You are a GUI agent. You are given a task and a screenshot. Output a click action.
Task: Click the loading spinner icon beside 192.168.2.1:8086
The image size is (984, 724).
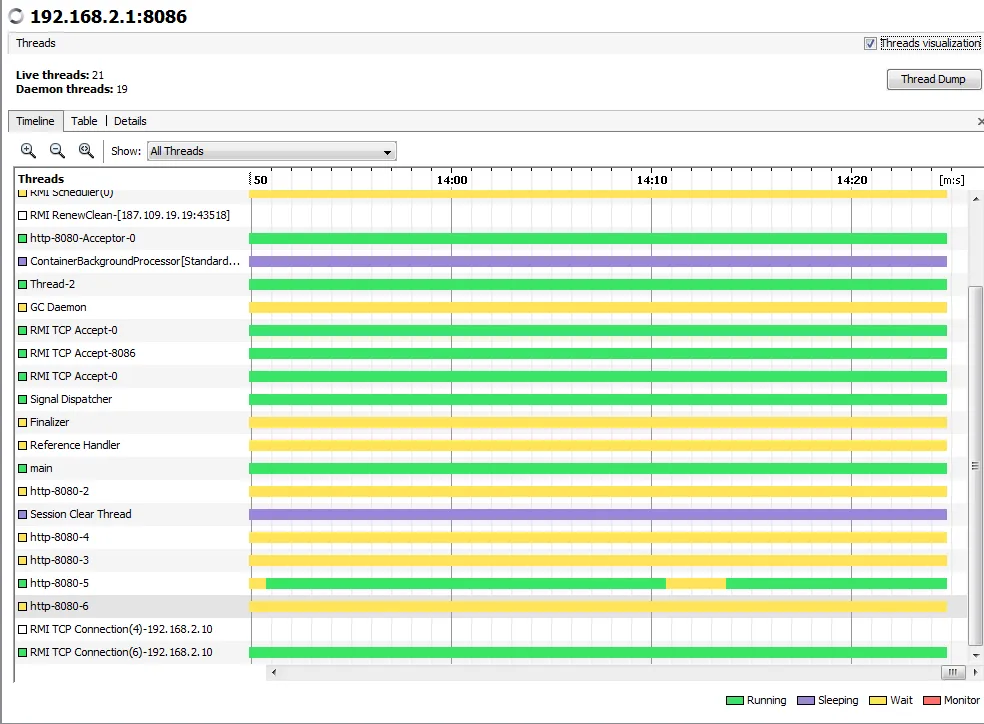[x=16, y=16]
